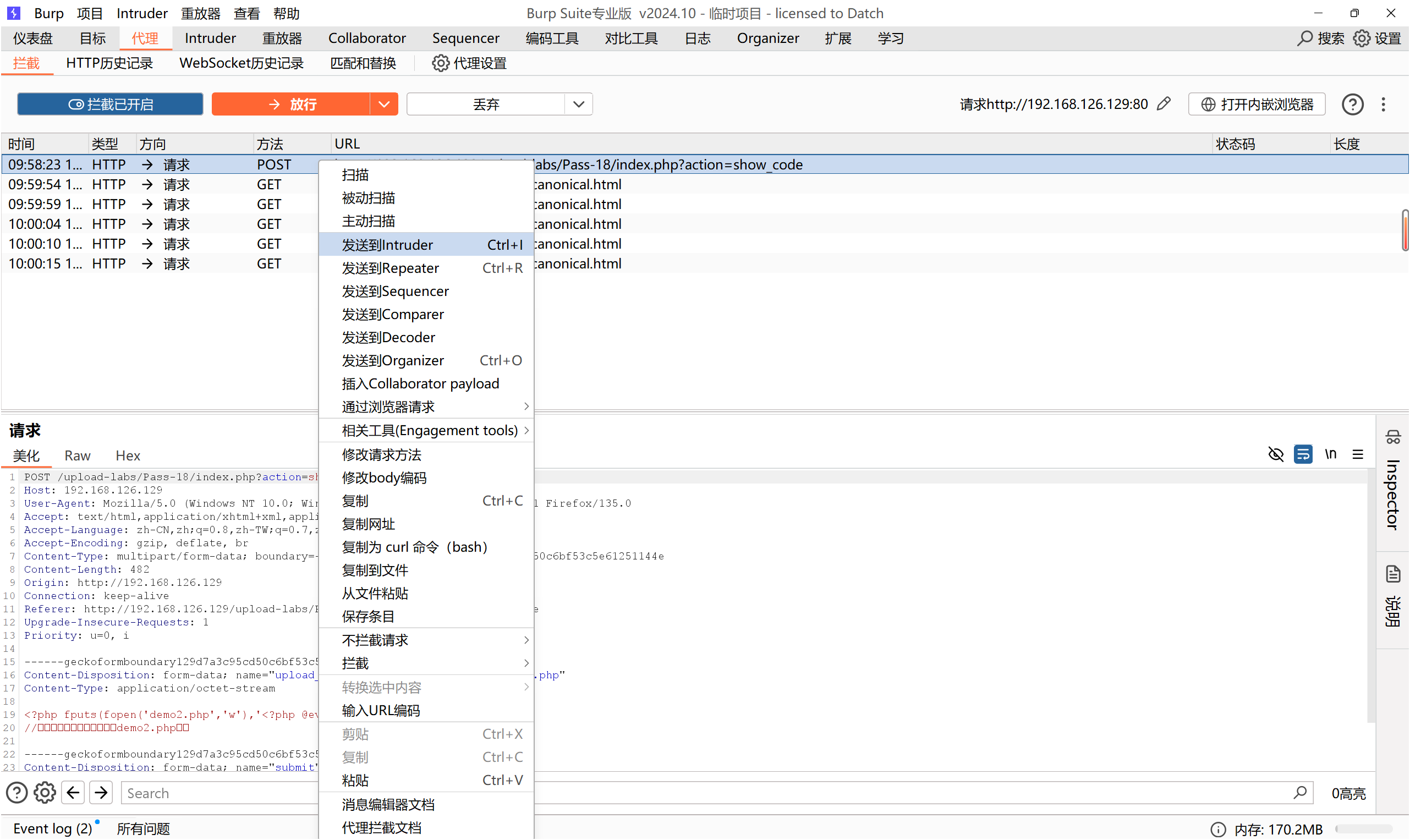Image resolution: width=1410 pixels, height=840 pixels.
Task: Click the pencil icon to edit the target host
Action: pos(1164,104)
